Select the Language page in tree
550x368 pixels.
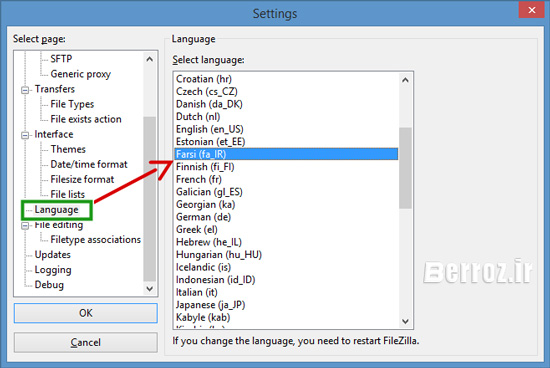point(56,210)
